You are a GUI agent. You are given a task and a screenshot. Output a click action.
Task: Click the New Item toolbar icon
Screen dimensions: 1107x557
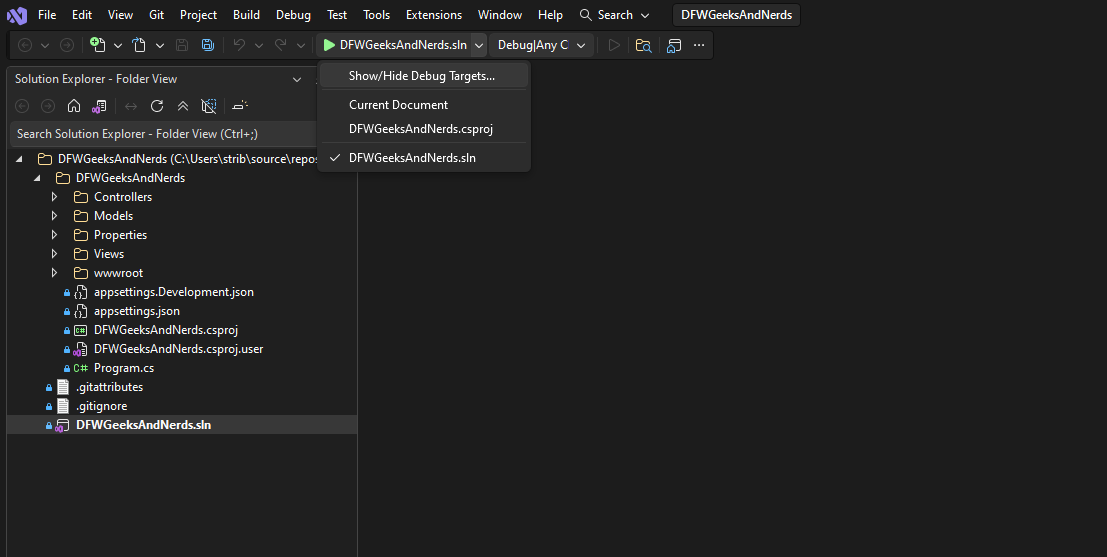click(97, 45)
